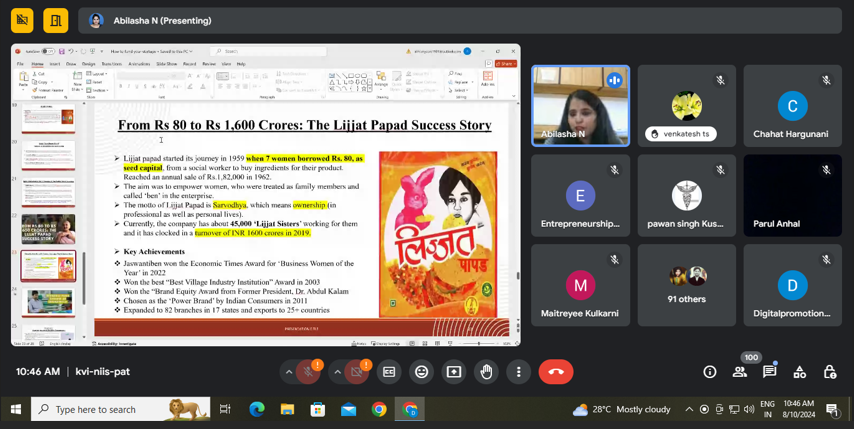Screen dimensions: 854x429
Task: Open the File tab in PowerPoint
Action: click(21, 64)
